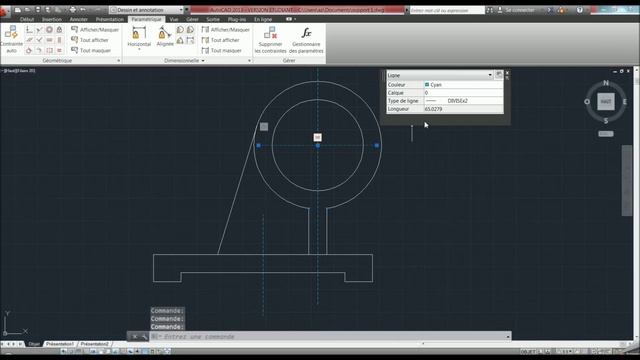This screenshot has width=640, height=360.
Task: Click in the Entrez une commande input
Action: (x=327, y=337)
